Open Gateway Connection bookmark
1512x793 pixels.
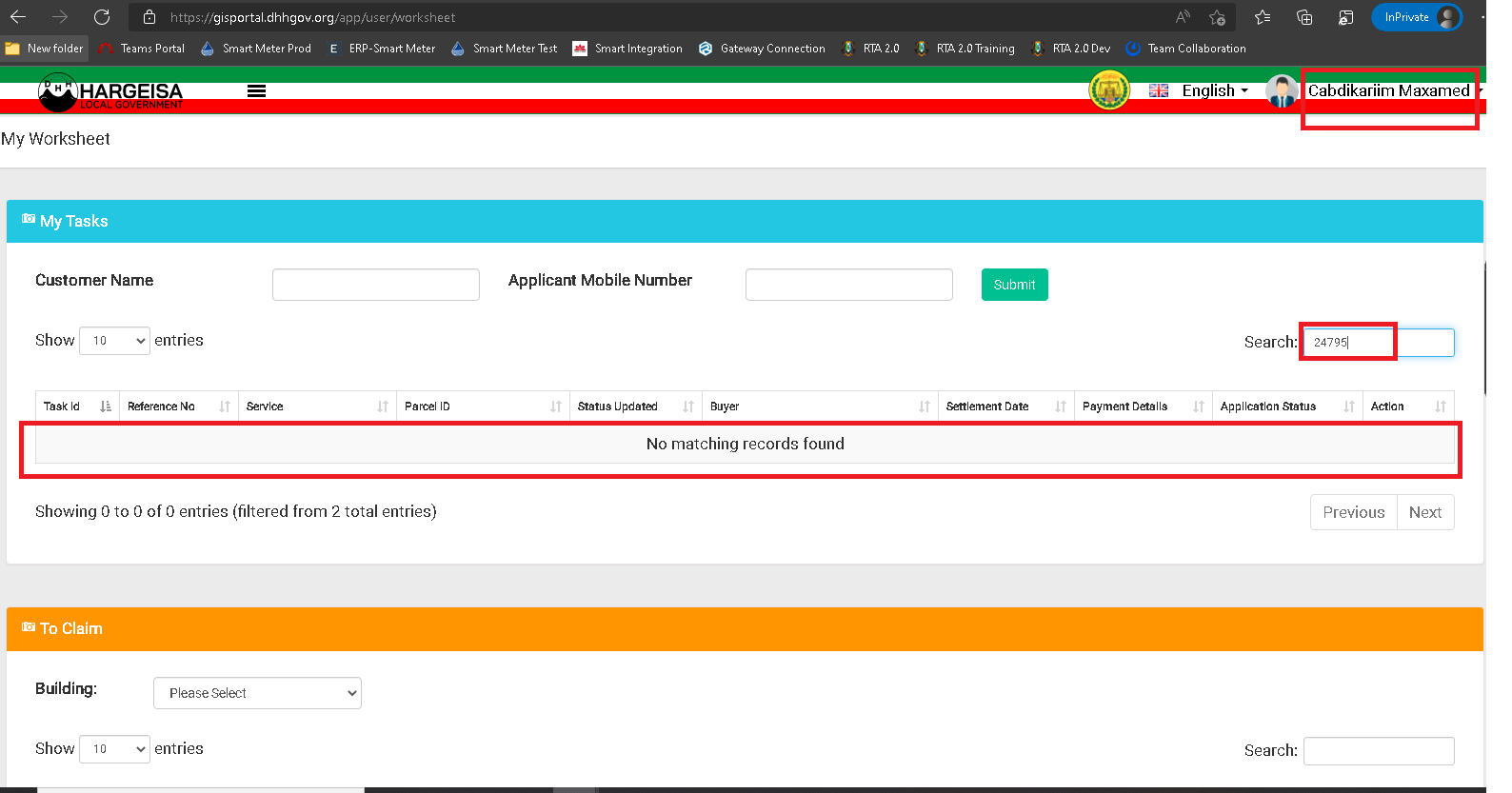point(762,49)
